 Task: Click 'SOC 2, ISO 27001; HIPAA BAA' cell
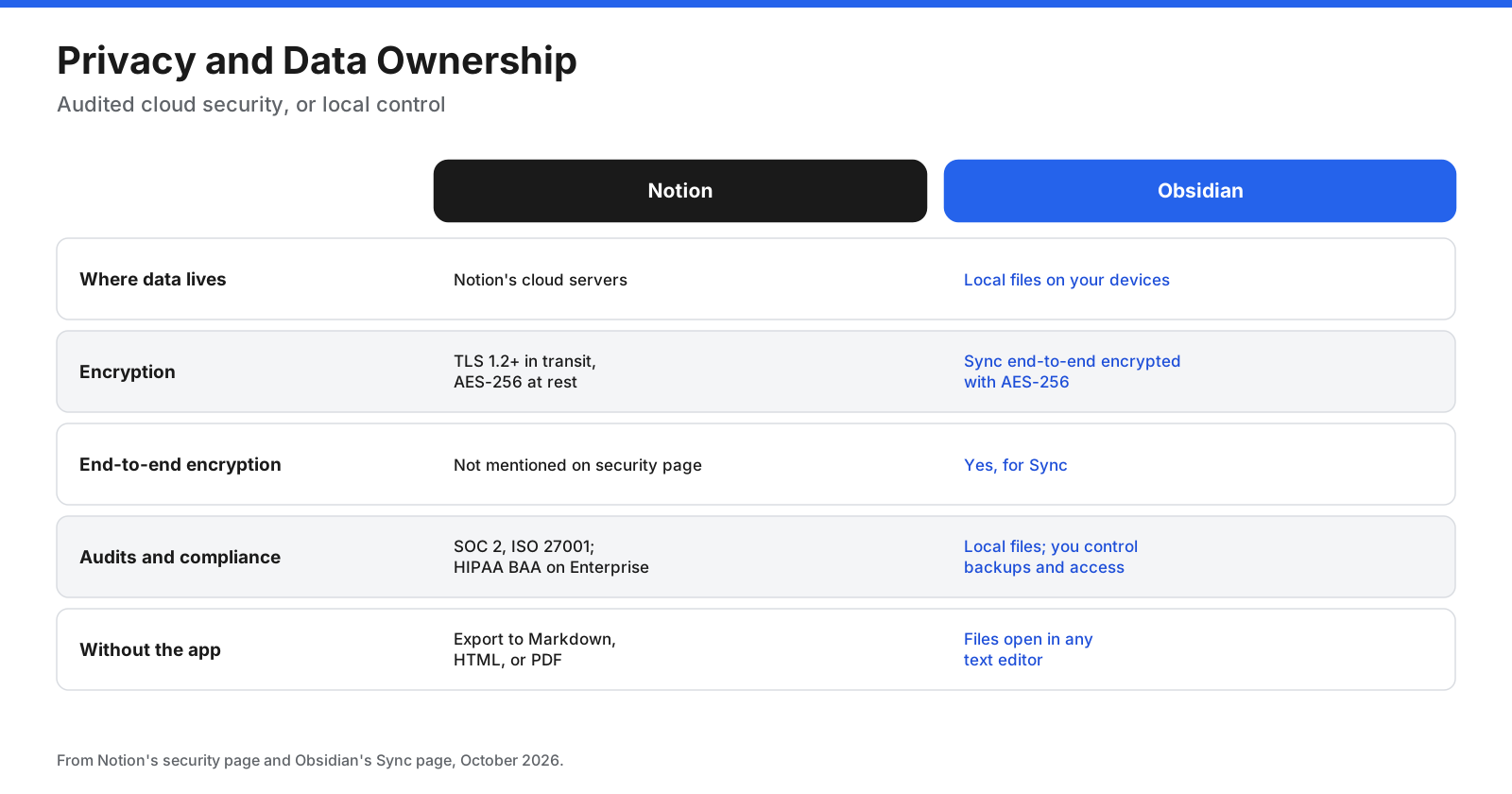pos(551,557)
